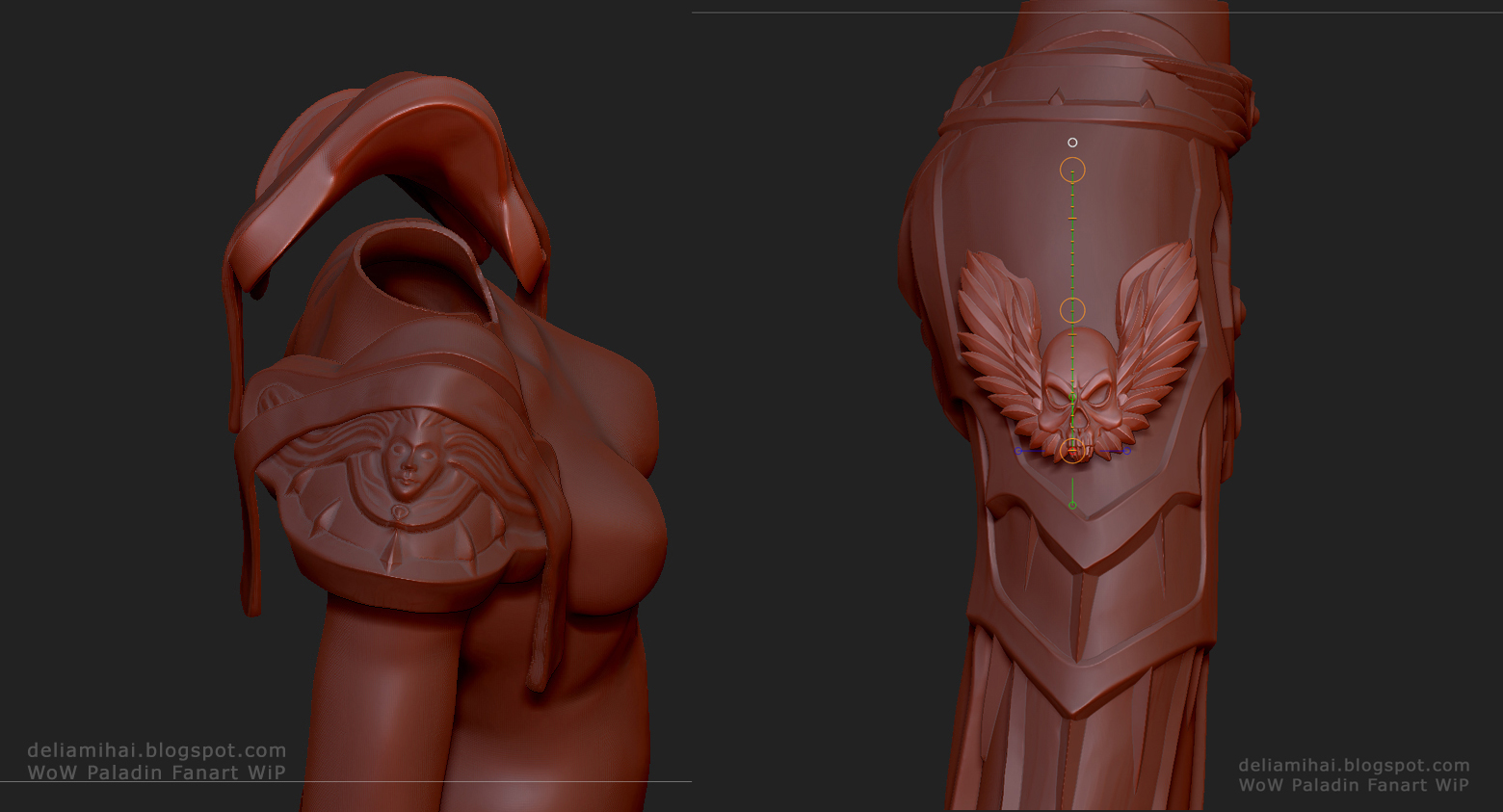
Task: Click the WoW Paladin Fanart WiP caption in the right panel
Action: [x=1354, y=785]
